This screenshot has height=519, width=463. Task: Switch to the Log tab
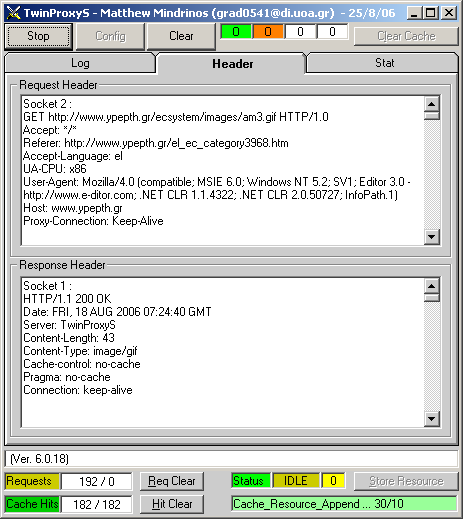tap(80, 63)
